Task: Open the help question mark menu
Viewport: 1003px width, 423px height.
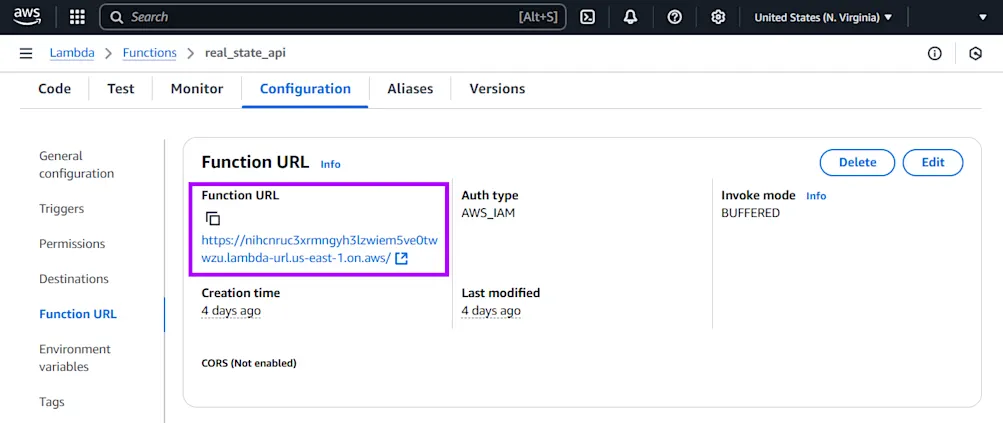Action: (674, 17)
